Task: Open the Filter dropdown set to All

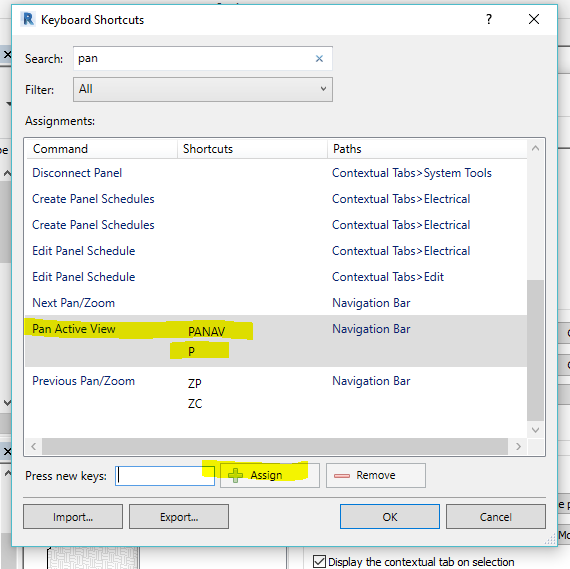Action: click(202, 89)
